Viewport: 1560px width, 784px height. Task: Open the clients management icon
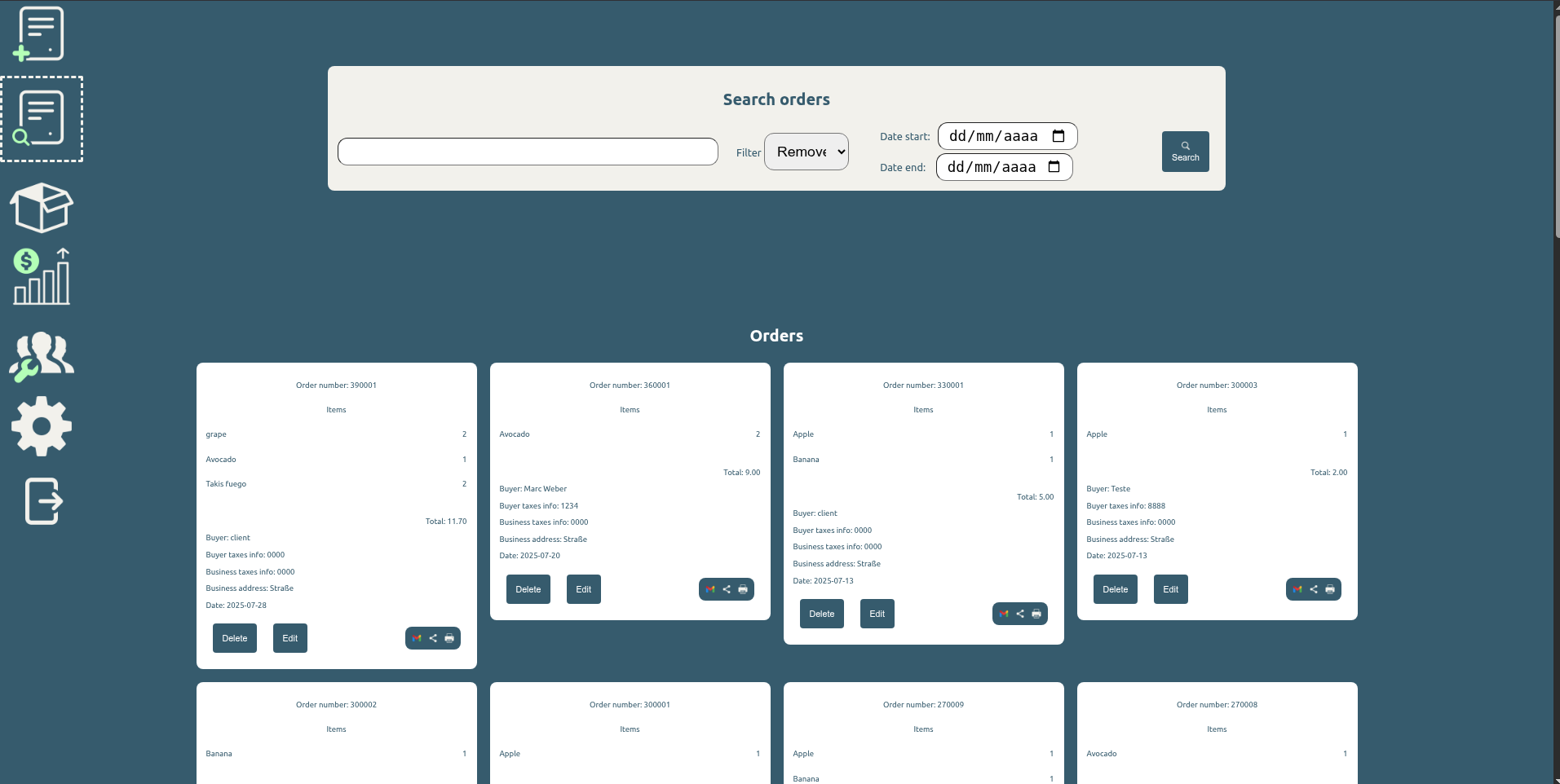[x=41, y=354]
